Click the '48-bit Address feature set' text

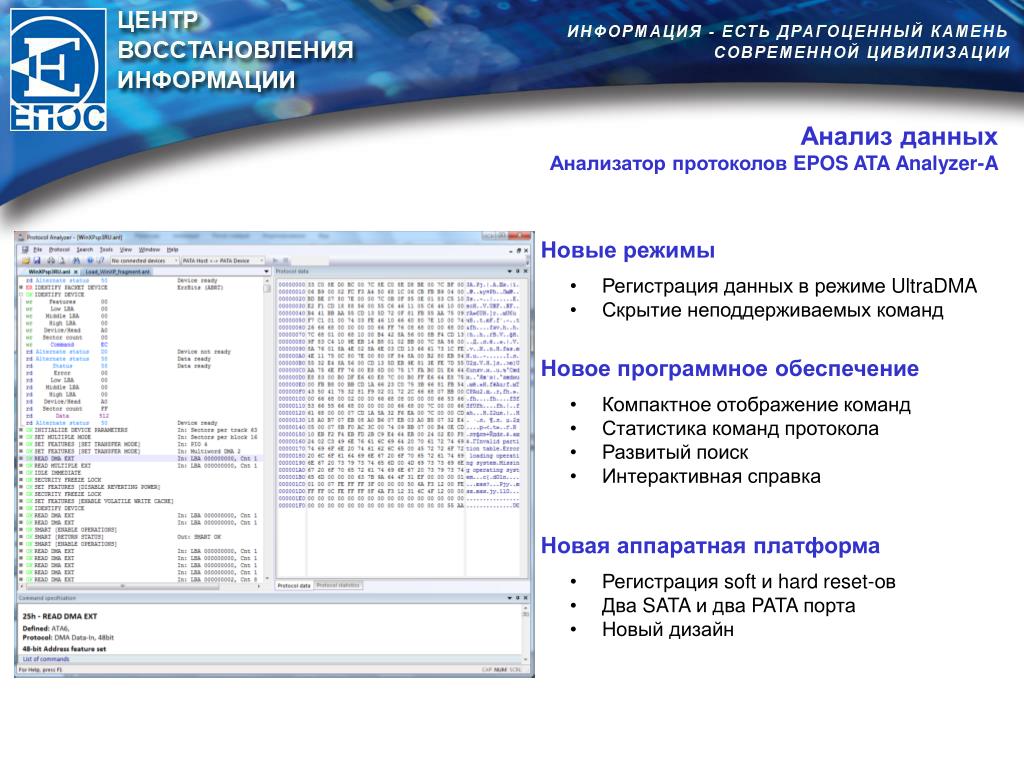coord(64,649)
